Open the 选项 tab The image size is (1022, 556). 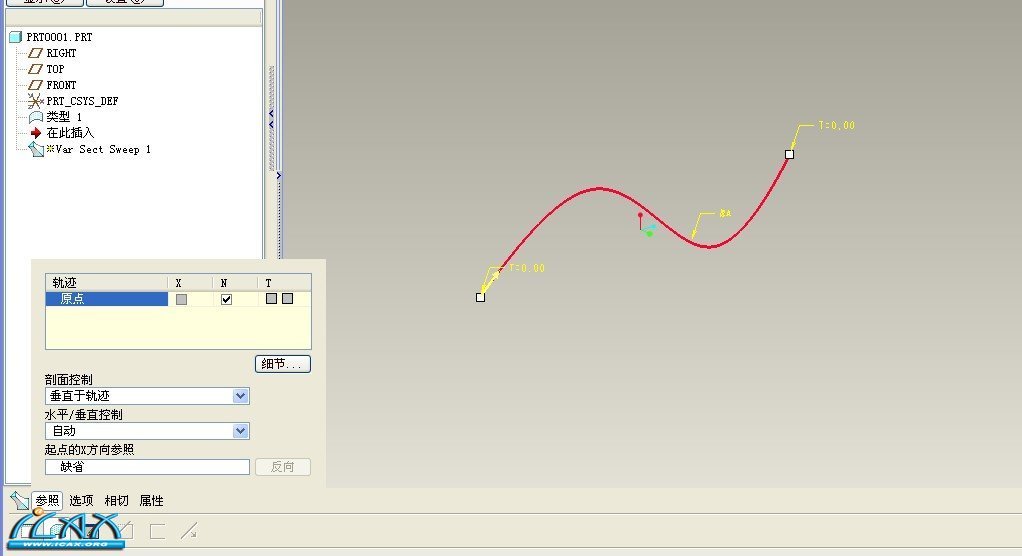[x=81, y=501]
